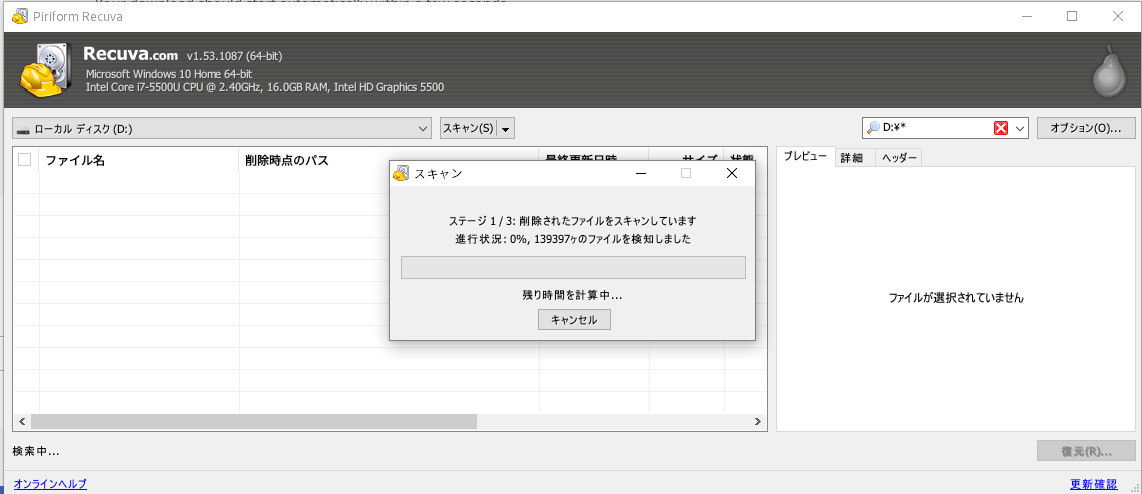Open the オンラインヘルプ link
This screenshot has height=494, width=1142.
tap(50, 484)
